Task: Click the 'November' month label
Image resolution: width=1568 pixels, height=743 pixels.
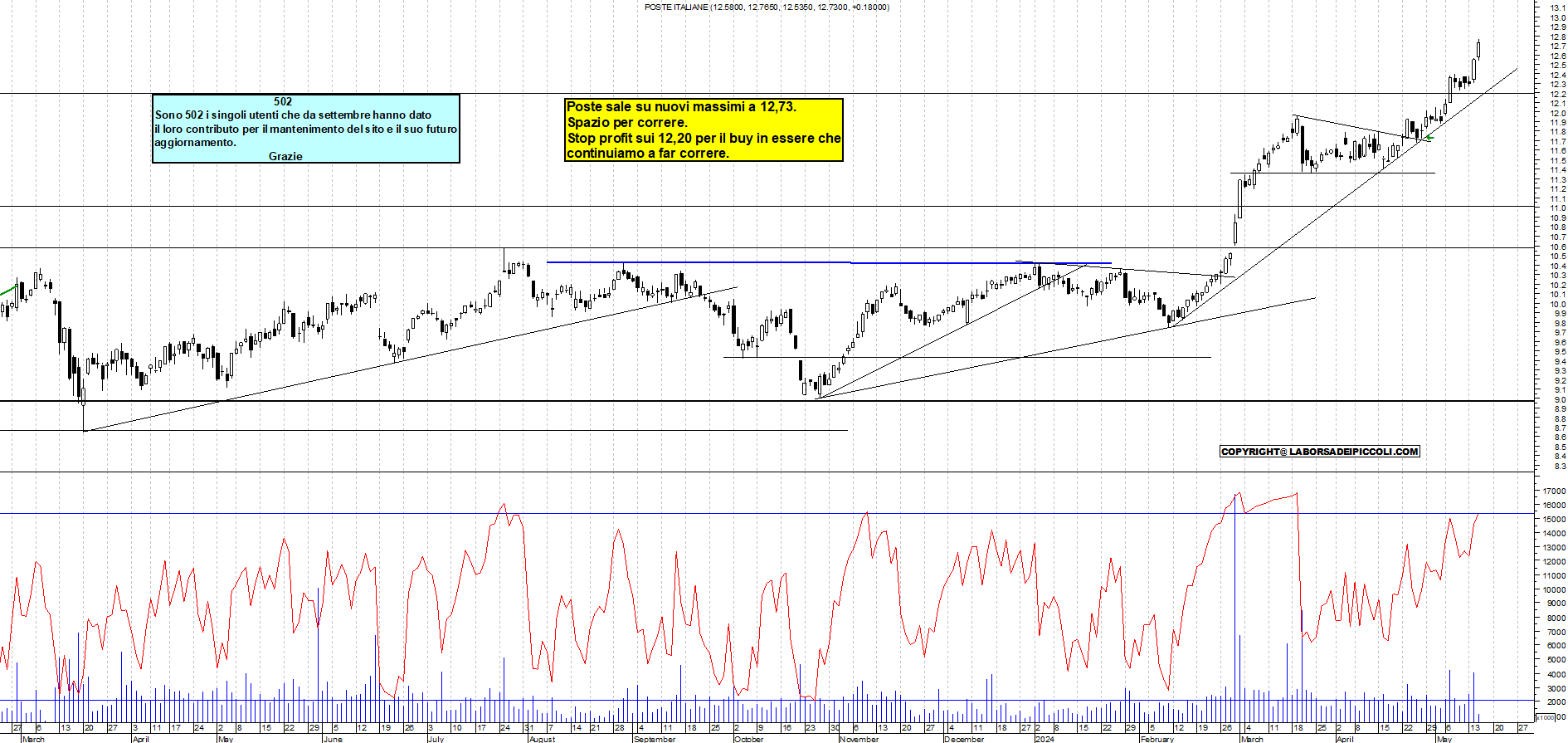Action: (x=859, y=739)
